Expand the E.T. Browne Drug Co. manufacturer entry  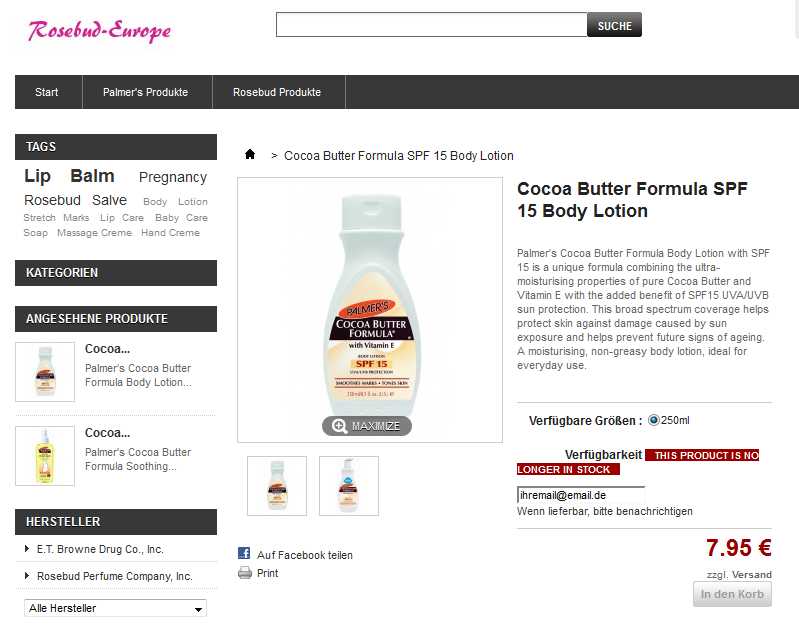point(95,549)
